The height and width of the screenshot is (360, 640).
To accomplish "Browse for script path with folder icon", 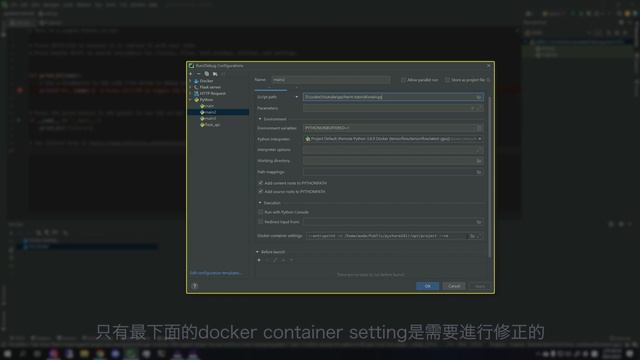I will click(479, 97).
